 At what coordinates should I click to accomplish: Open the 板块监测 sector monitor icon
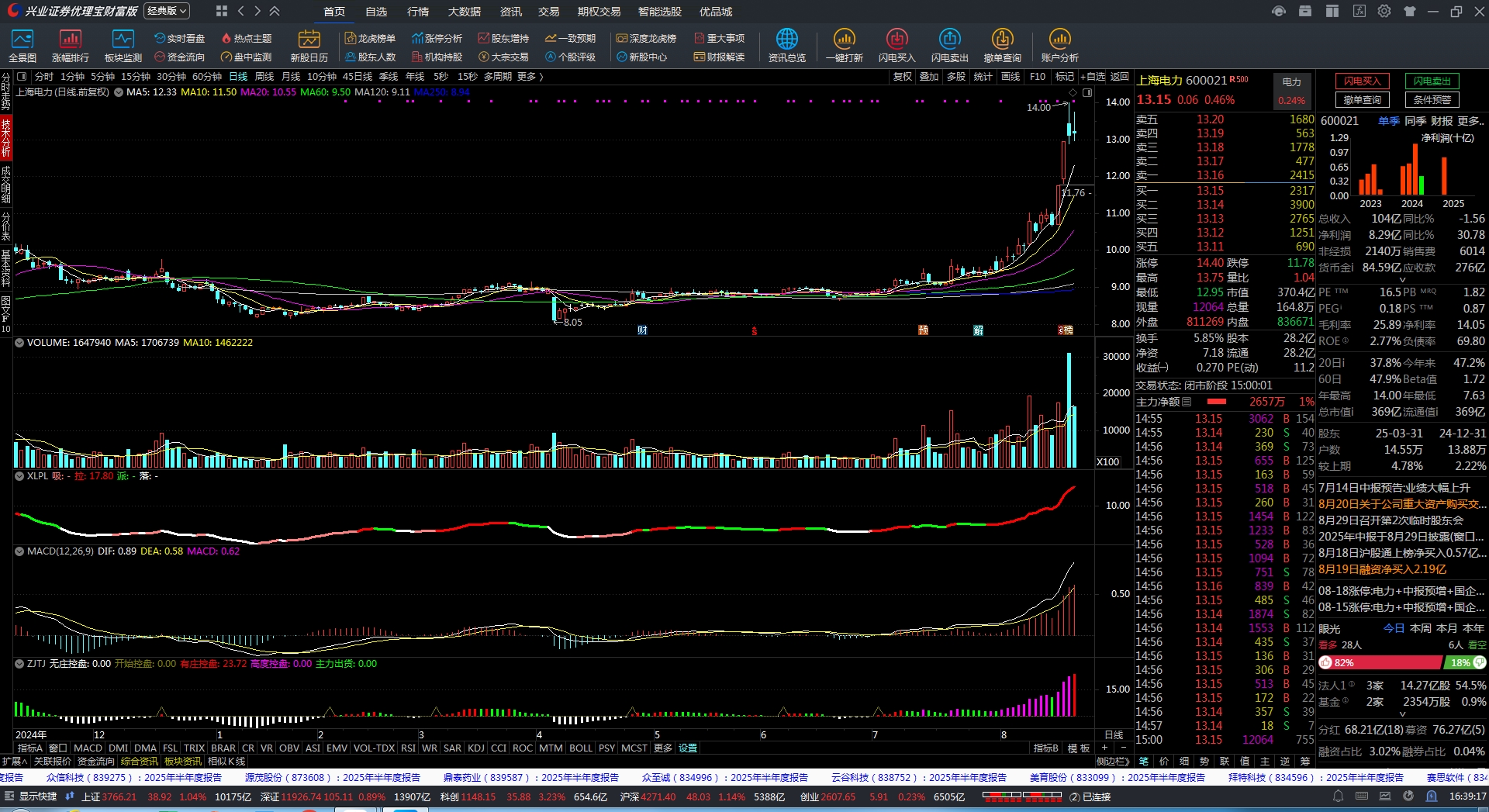[x=123, y=46]
